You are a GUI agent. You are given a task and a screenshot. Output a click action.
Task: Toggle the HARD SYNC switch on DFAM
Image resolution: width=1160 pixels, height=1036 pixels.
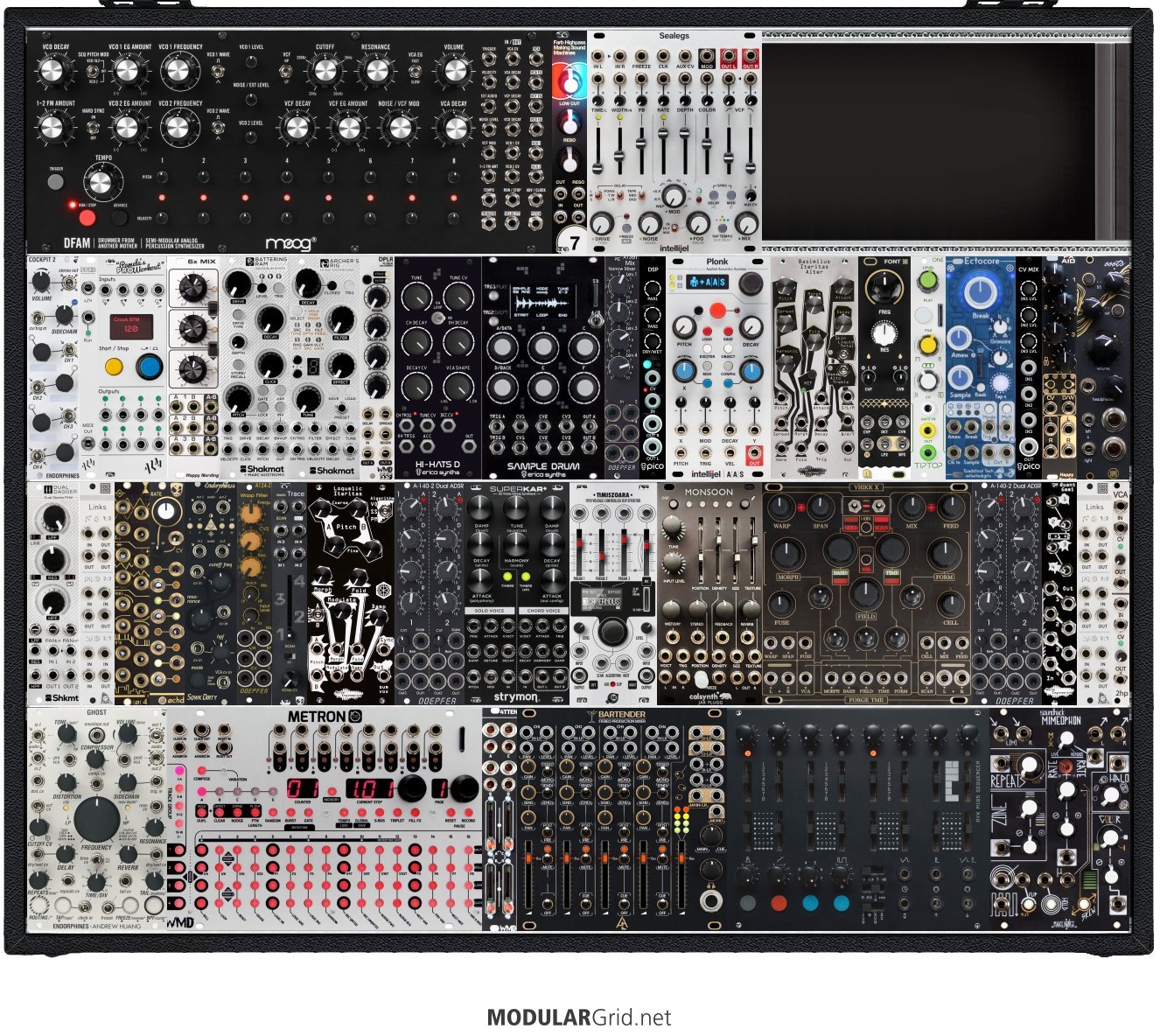tap(93, 127)
